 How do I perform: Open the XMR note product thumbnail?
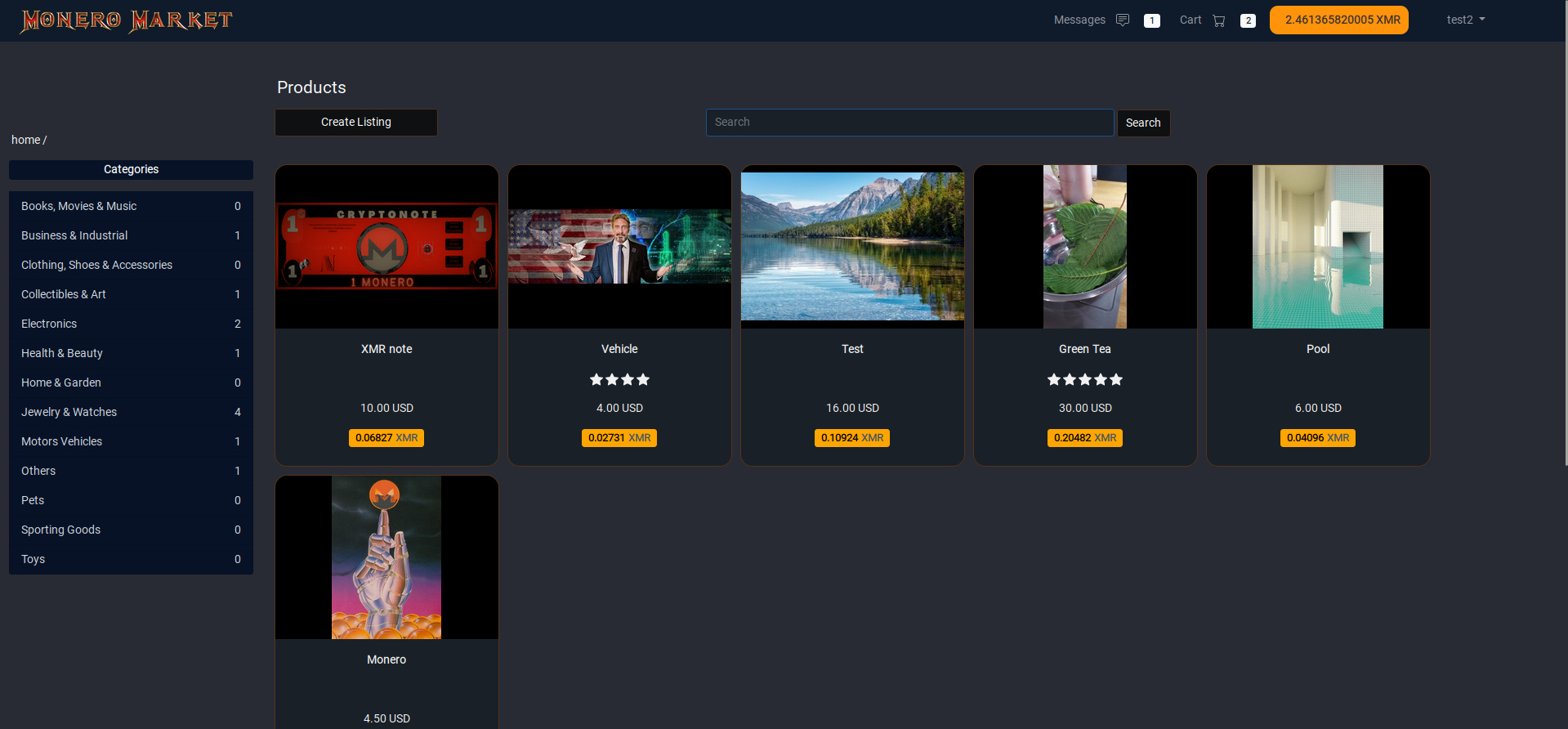pyautogui.click(x=386, y=247)
